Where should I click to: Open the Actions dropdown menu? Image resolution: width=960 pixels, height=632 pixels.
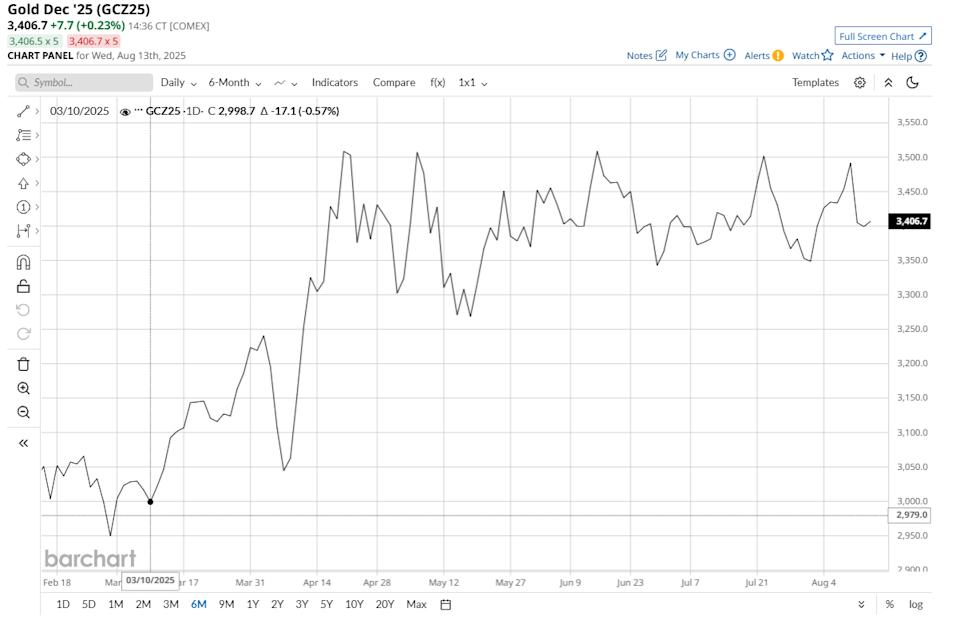862,56
